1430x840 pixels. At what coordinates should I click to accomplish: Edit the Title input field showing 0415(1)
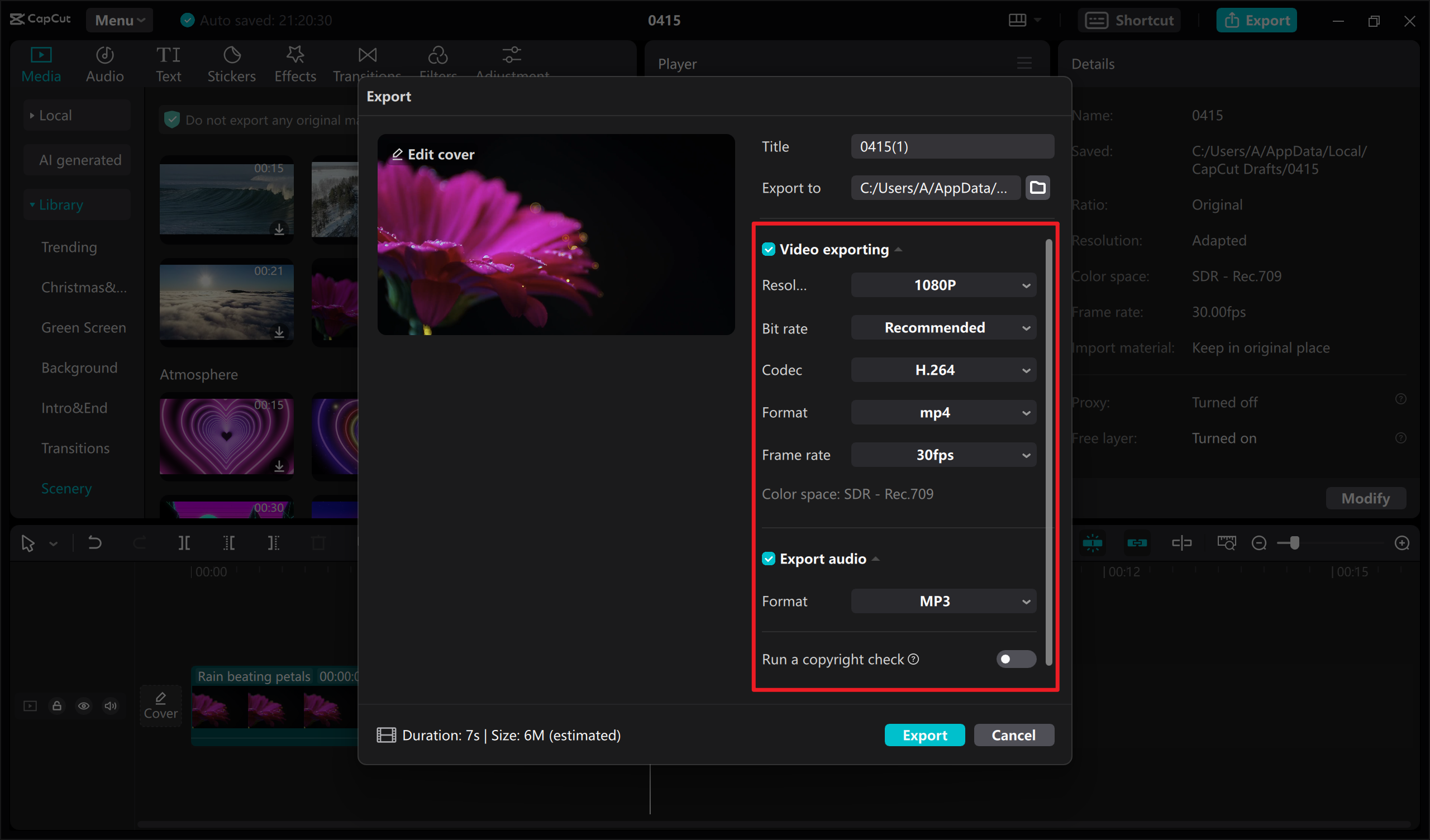click(x=952, y=146)
